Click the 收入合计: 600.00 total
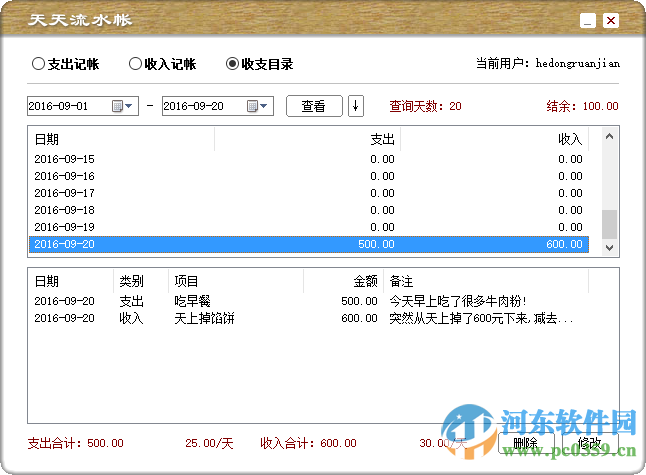646x475 pixels. point(309,443)
